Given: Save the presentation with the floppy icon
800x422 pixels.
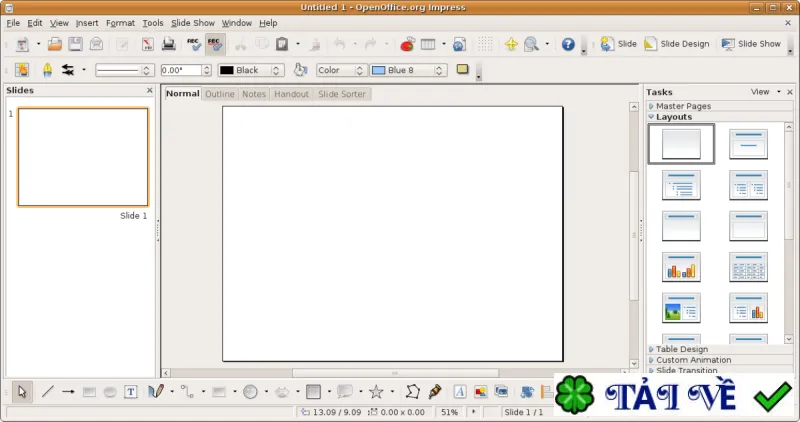Looking at the screenshot, I should point(76,44).
